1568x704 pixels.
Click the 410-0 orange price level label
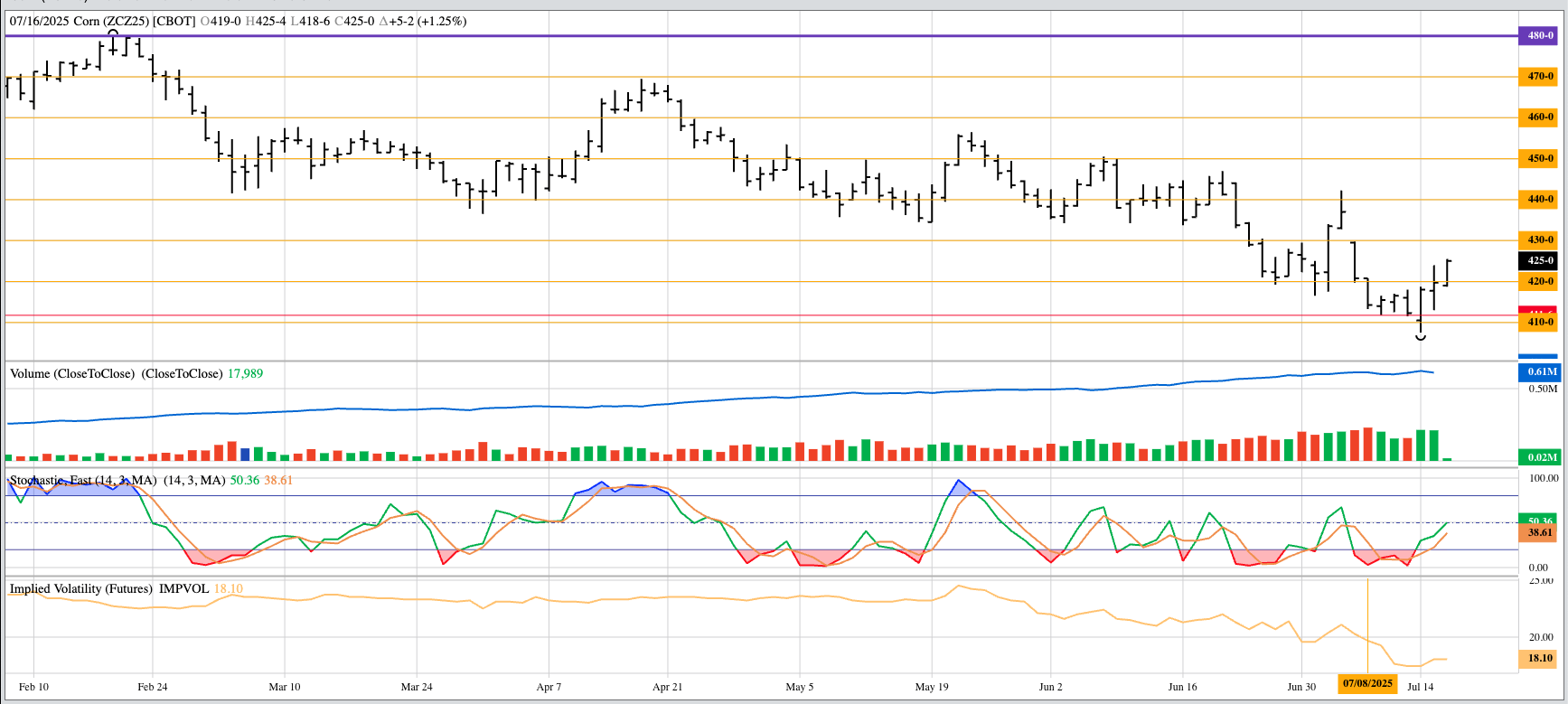point(1540,323)
